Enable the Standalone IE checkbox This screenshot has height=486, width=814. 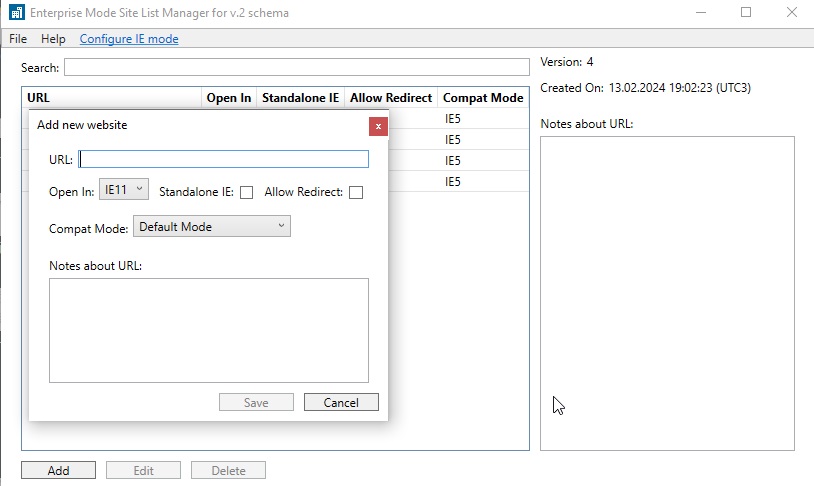click(x=247, y=193)
